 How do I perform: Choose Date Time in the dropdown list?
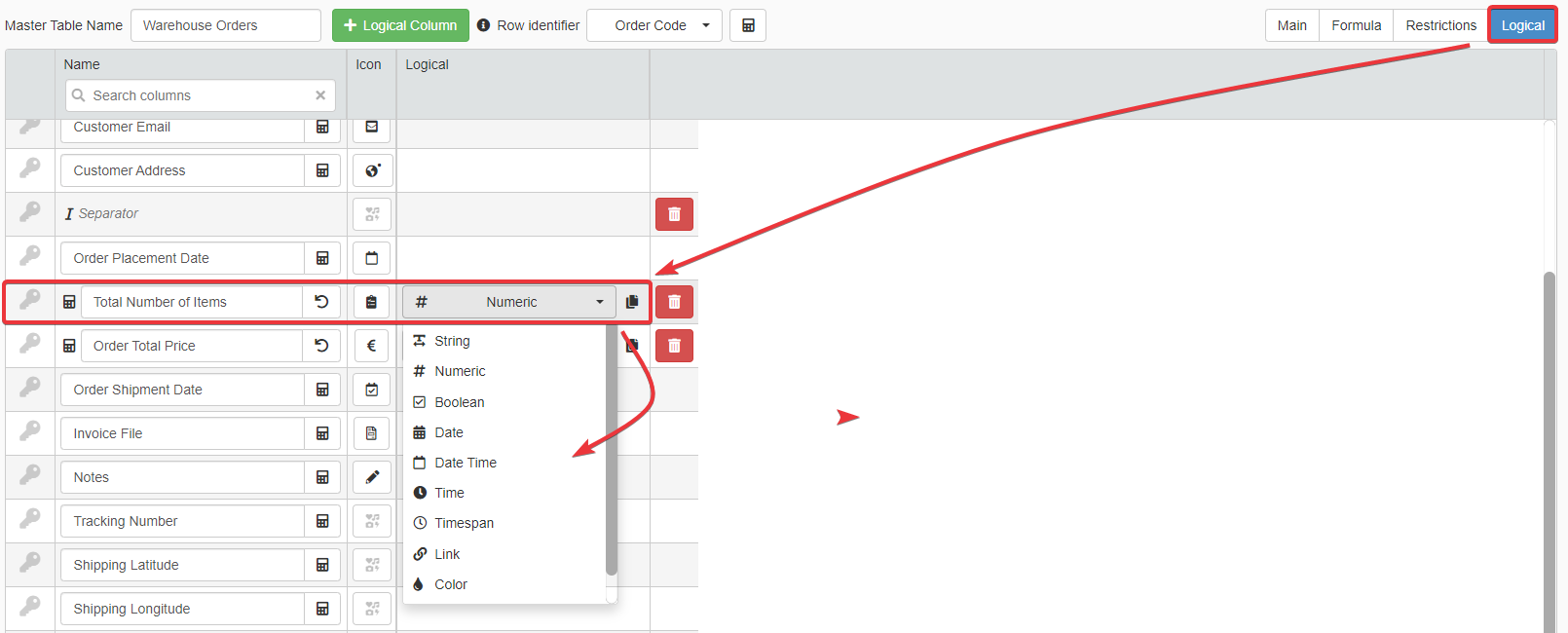tap(465, 463)
